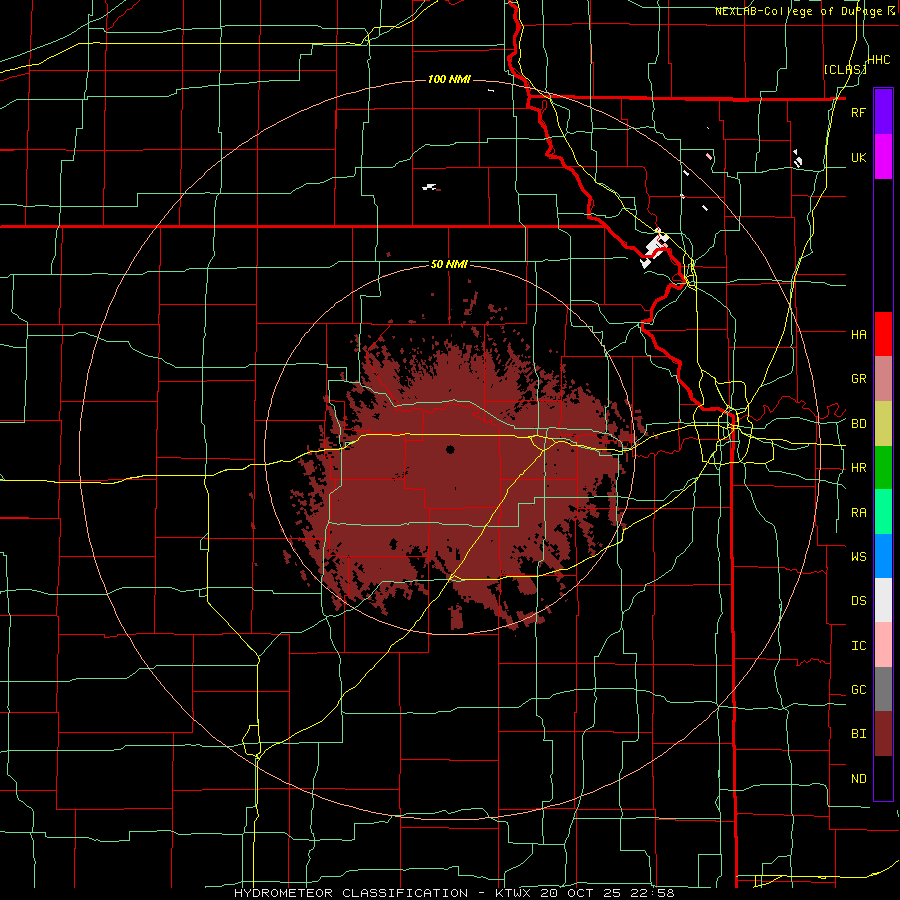Click the 'HR' legend label
Image resolution: width=900 pixels, height=900 pixels.
pos(858,468)
